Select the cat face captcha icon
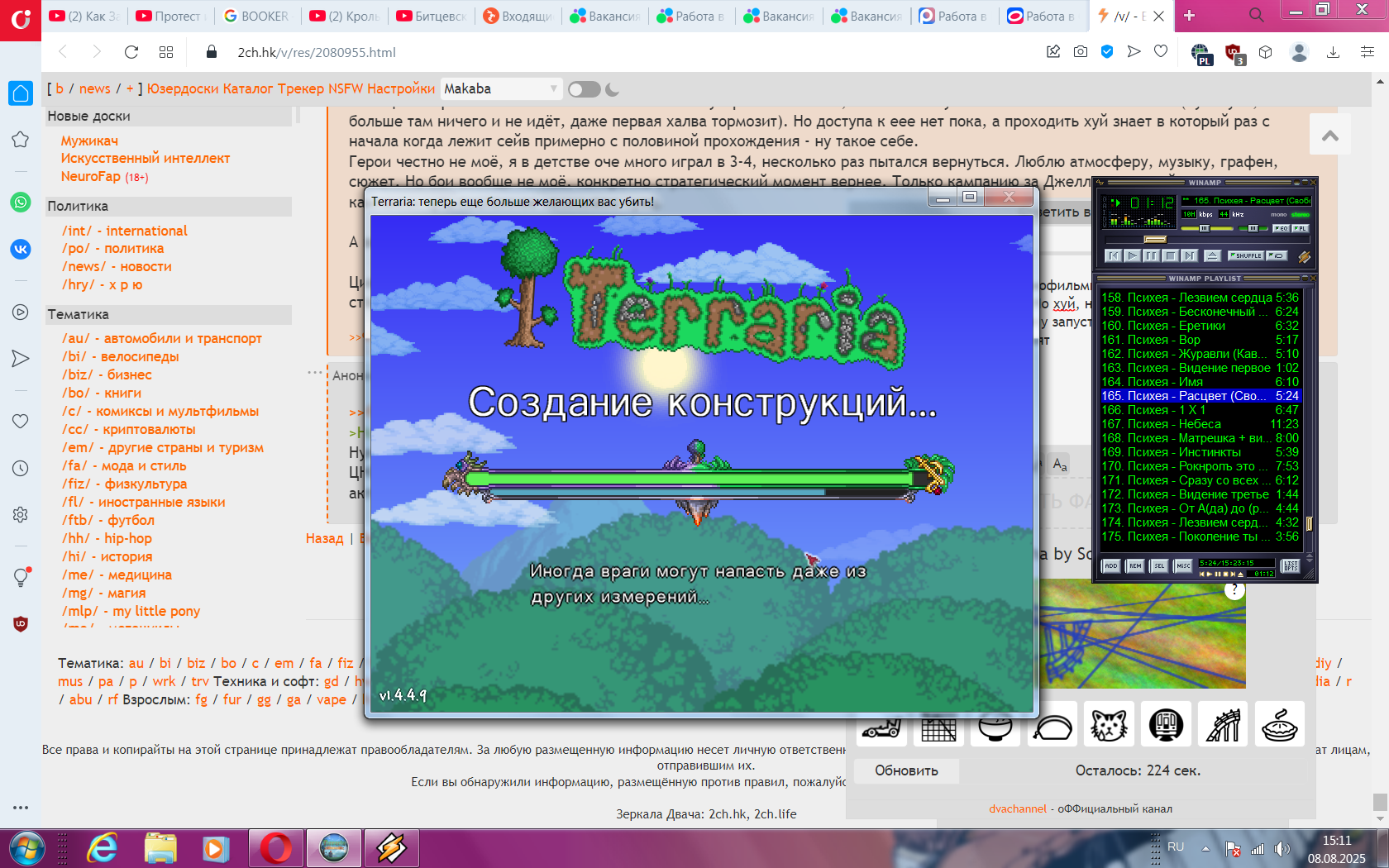 pos(1109,725)
